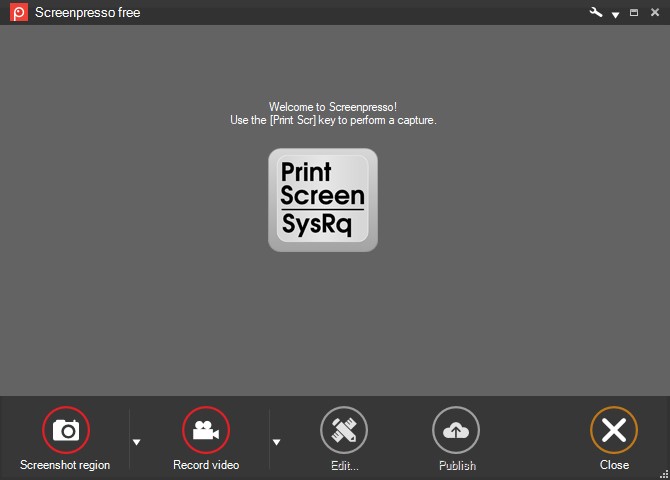This screenshot has height=480, width=670.
Task: Click the video camera recording icon
Action: [206, 430]
